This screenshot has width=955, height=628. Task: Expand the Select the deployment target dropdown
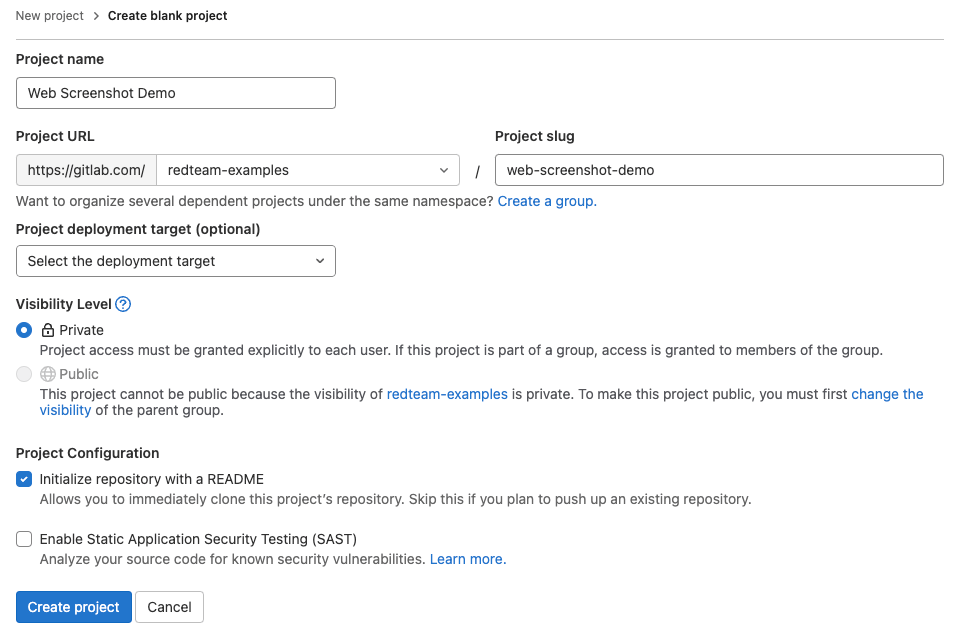pyautogui.click(x=176, y=261)
